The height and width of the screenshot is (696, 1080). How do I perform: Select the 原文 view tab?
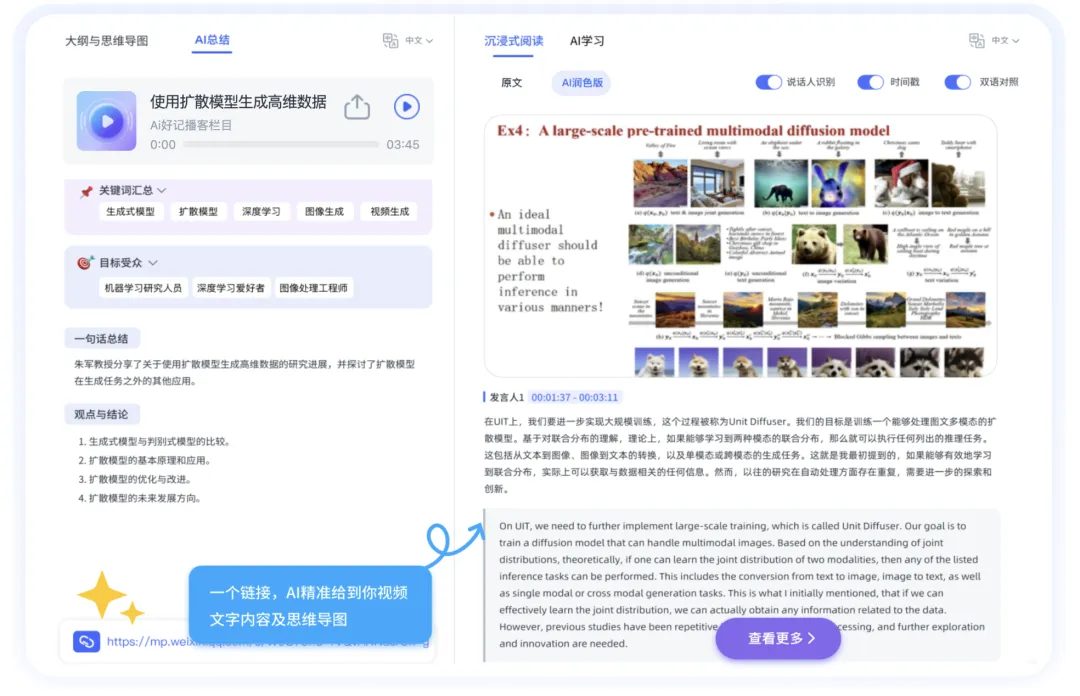(x=512, y=83)
